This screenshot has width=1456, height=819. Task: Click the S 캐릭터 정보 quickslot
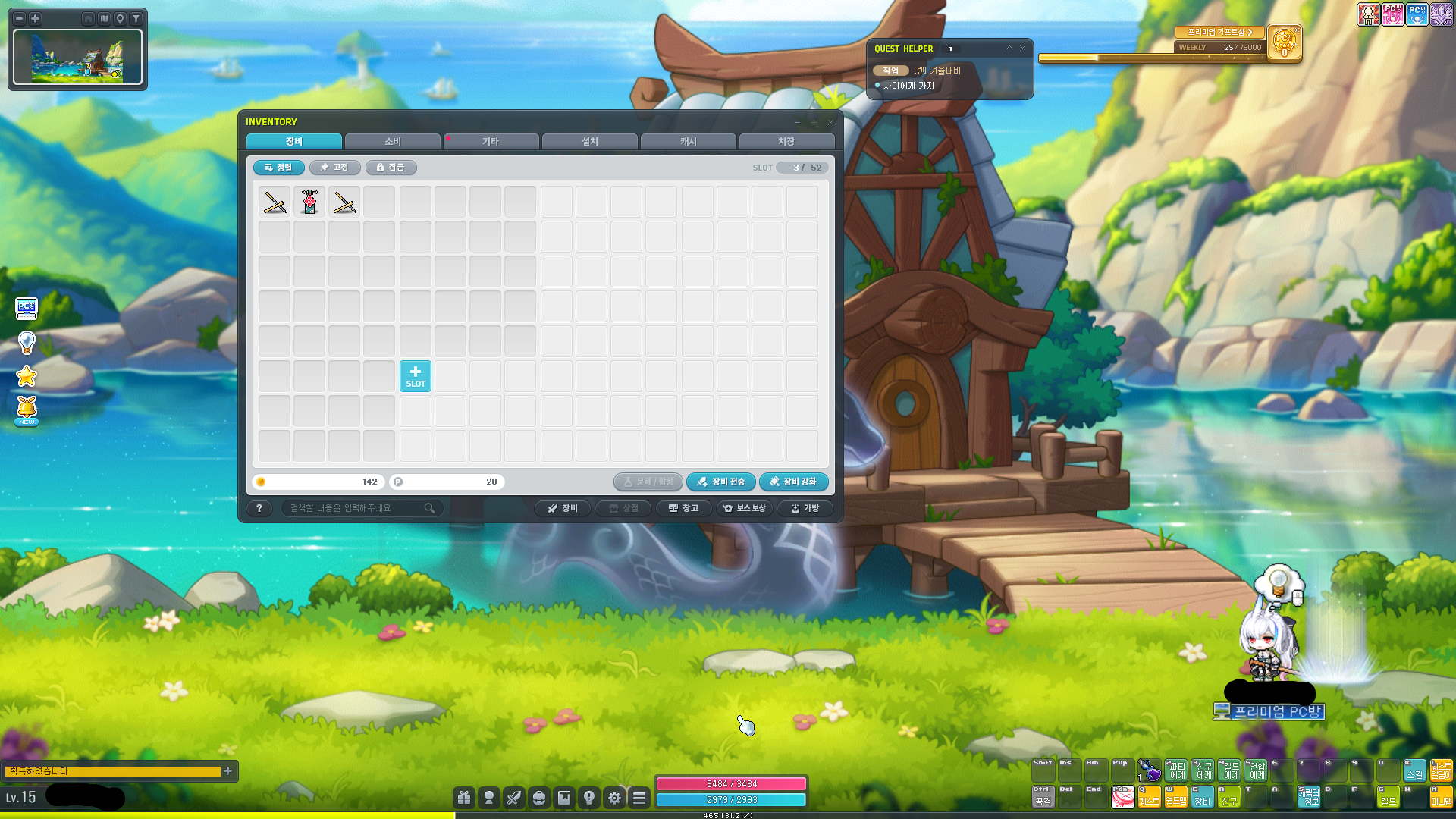click(x=1309, y=797)
